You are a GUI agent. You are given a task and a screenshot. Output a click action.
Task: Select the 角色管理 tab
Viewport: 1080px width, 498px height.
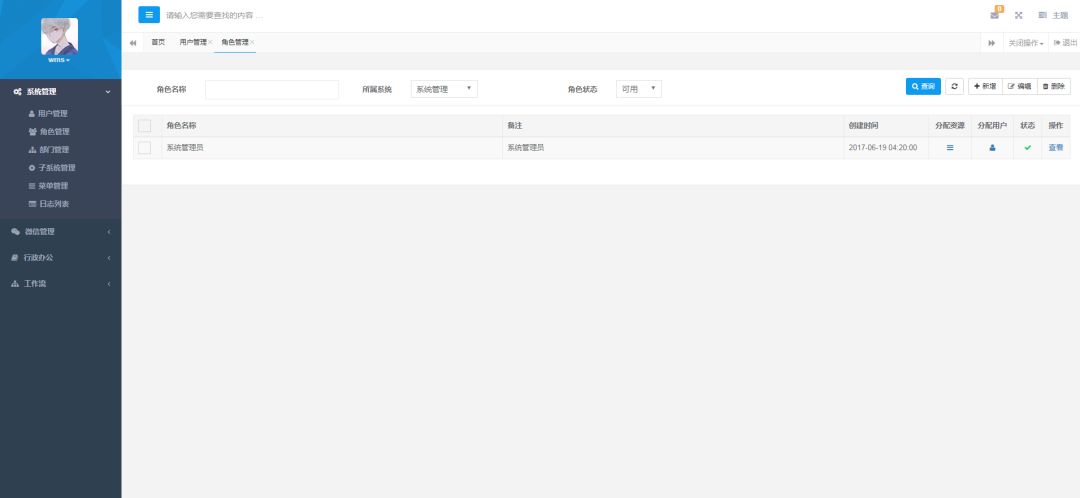tap(235, 42)
